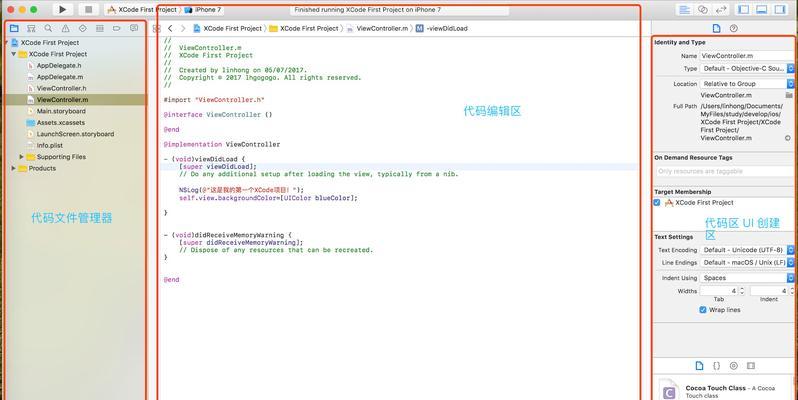
Task: Open the Location Relative to Group dropdown
Action: coord(747,83)
